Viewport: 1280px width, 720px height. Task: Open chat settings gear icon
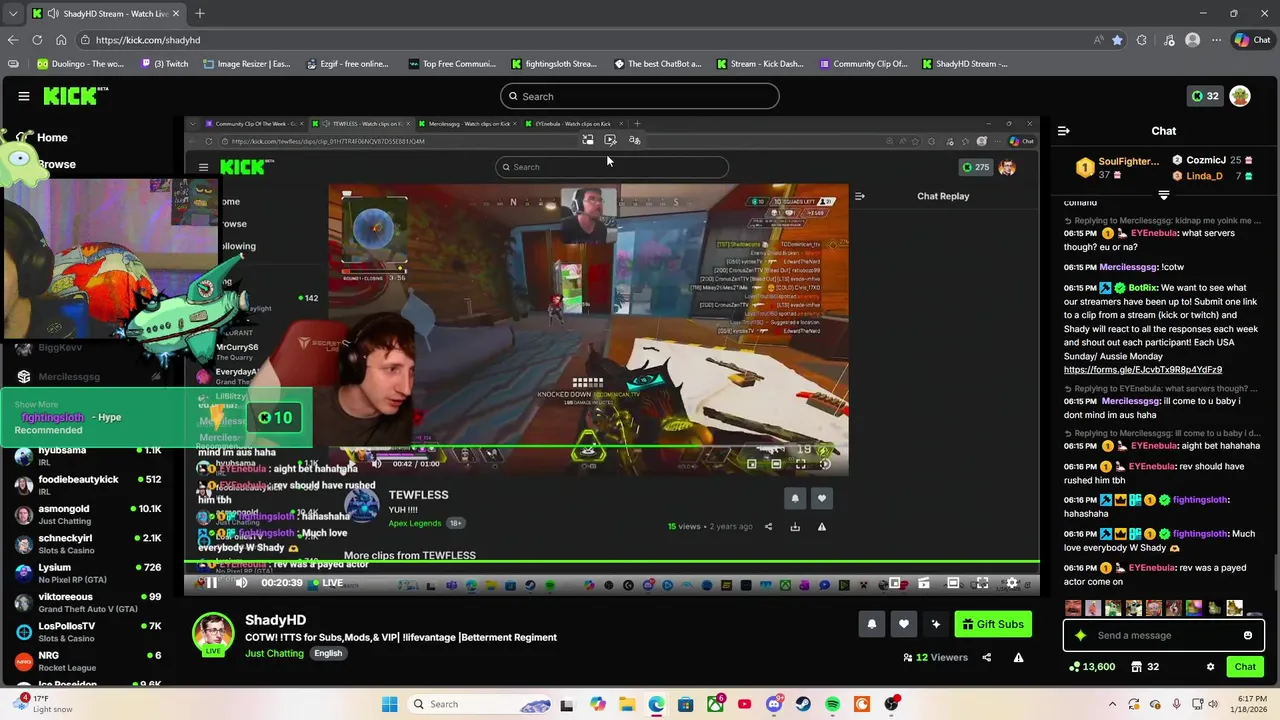tap(1210, 667)
